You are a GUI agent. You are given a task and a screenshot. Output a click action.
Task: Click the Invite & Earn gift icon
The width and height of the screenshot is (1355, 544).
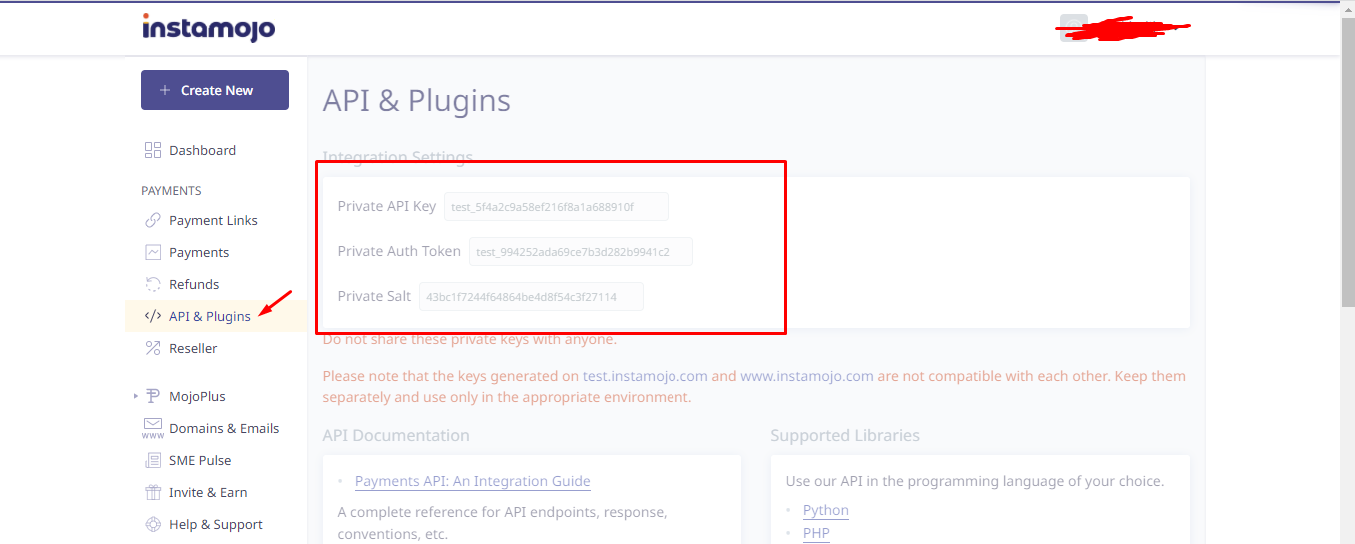pyautogui.click(x=153, y=492)
